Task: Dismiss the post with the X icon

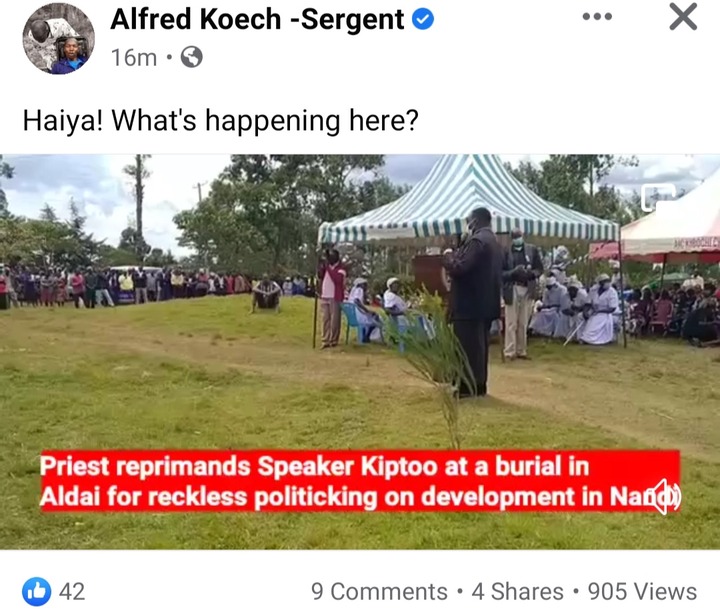Action: coord(683,17)
